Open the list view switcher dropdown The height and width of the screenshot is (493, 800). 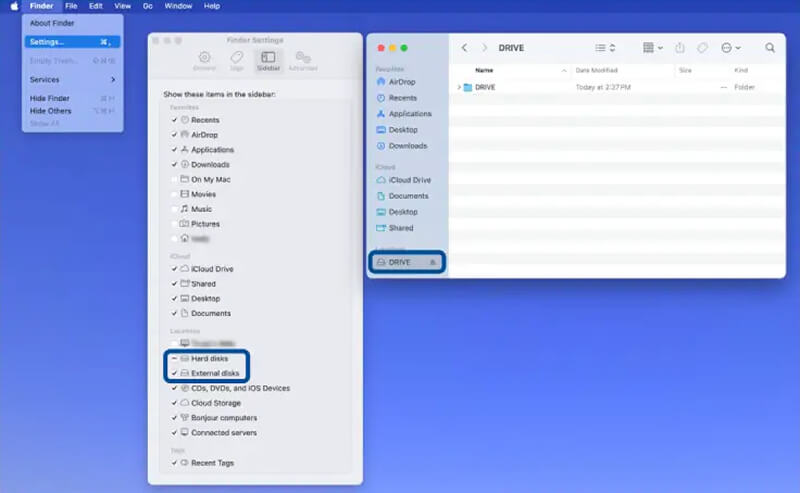pyautogui.click(x=605, y=47)
